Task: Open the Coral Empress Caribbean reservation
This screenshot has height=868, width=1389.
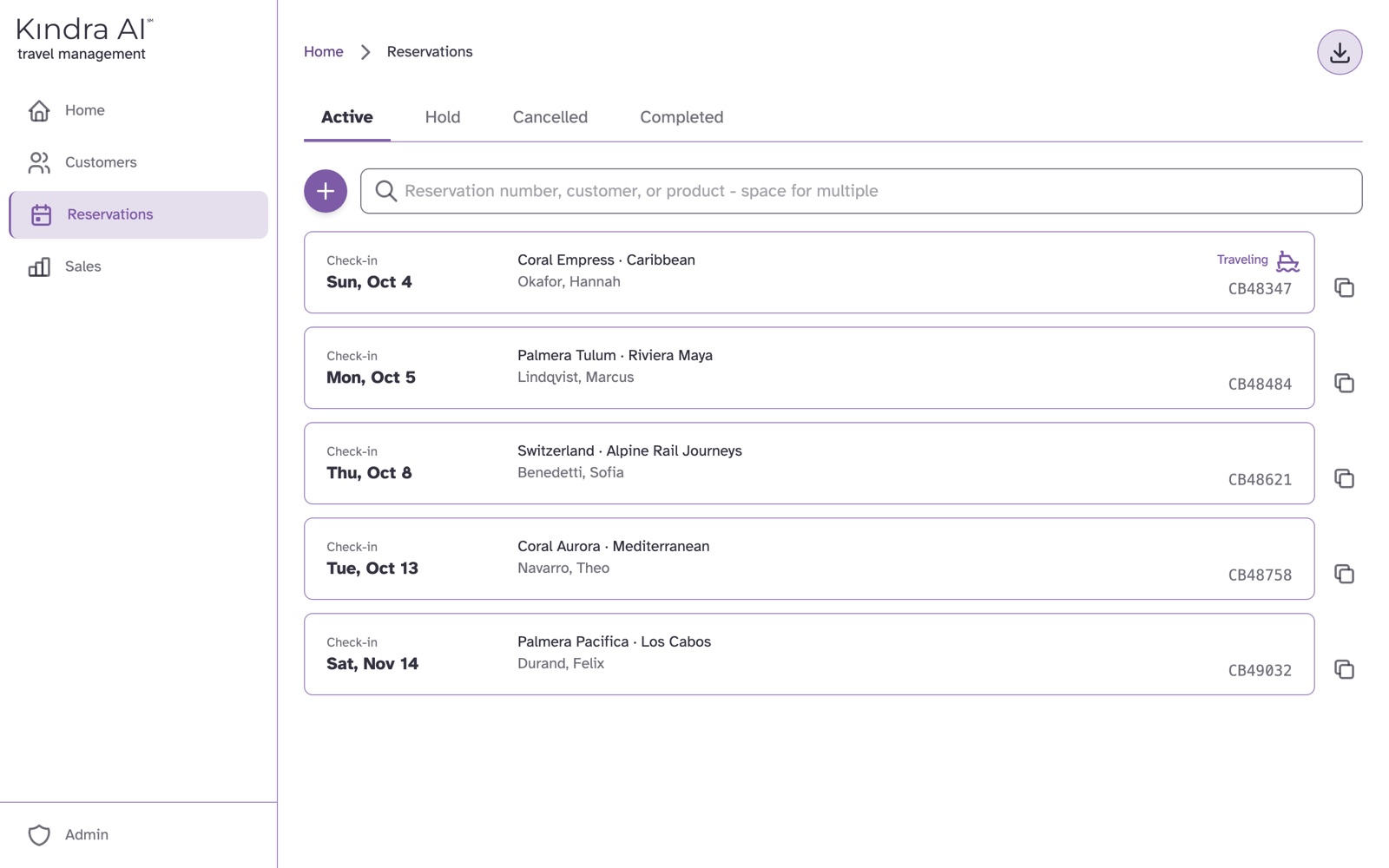Action: pos(809,273)
